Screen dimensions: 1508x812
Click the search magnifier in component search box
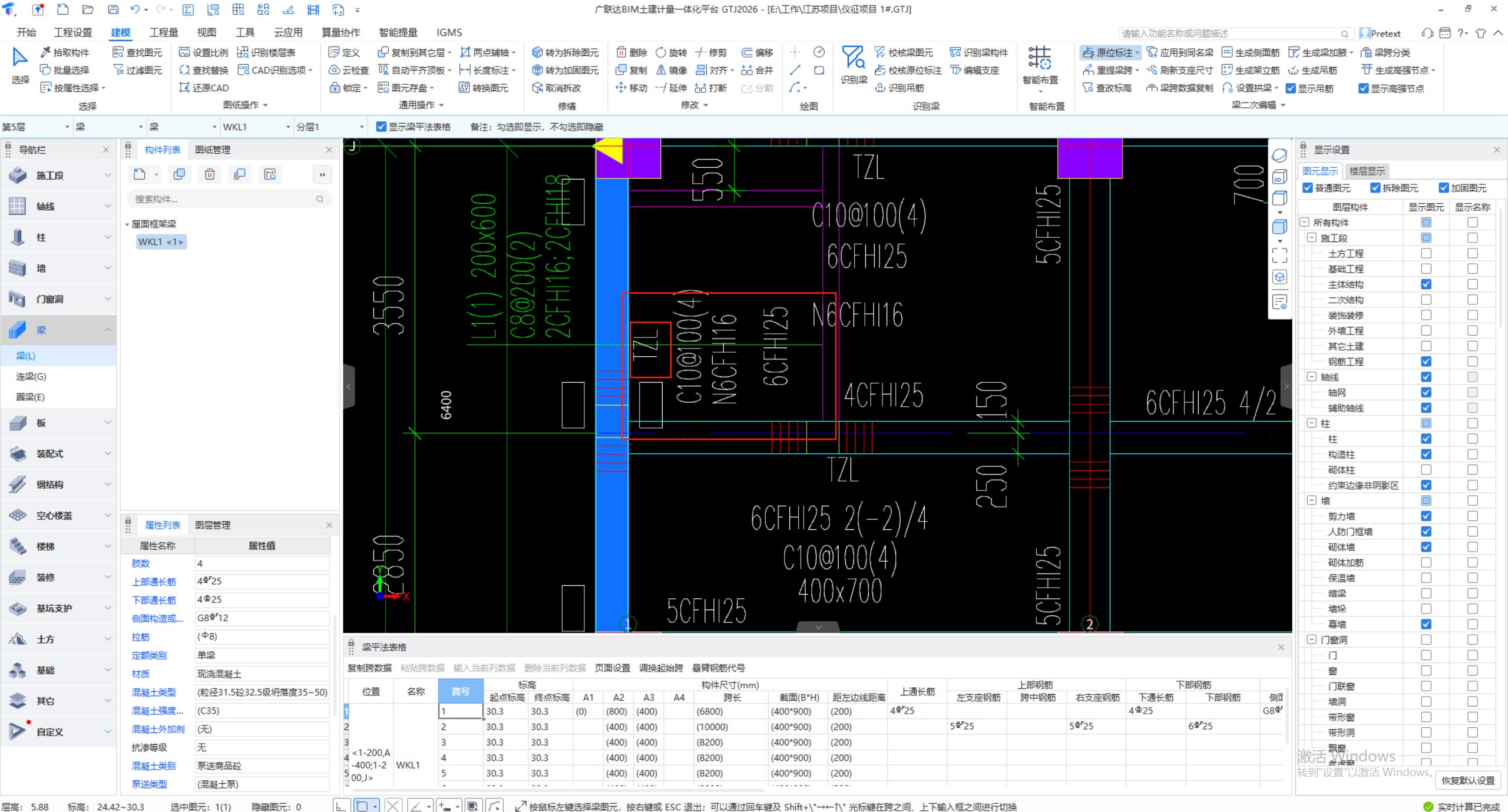click(x=320, y=199)
